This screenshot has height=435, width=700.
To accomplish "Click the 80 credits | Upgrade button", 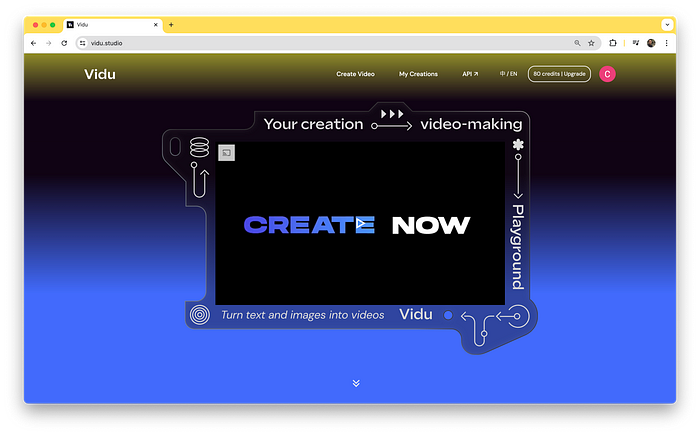I will (x=559, y=74).
